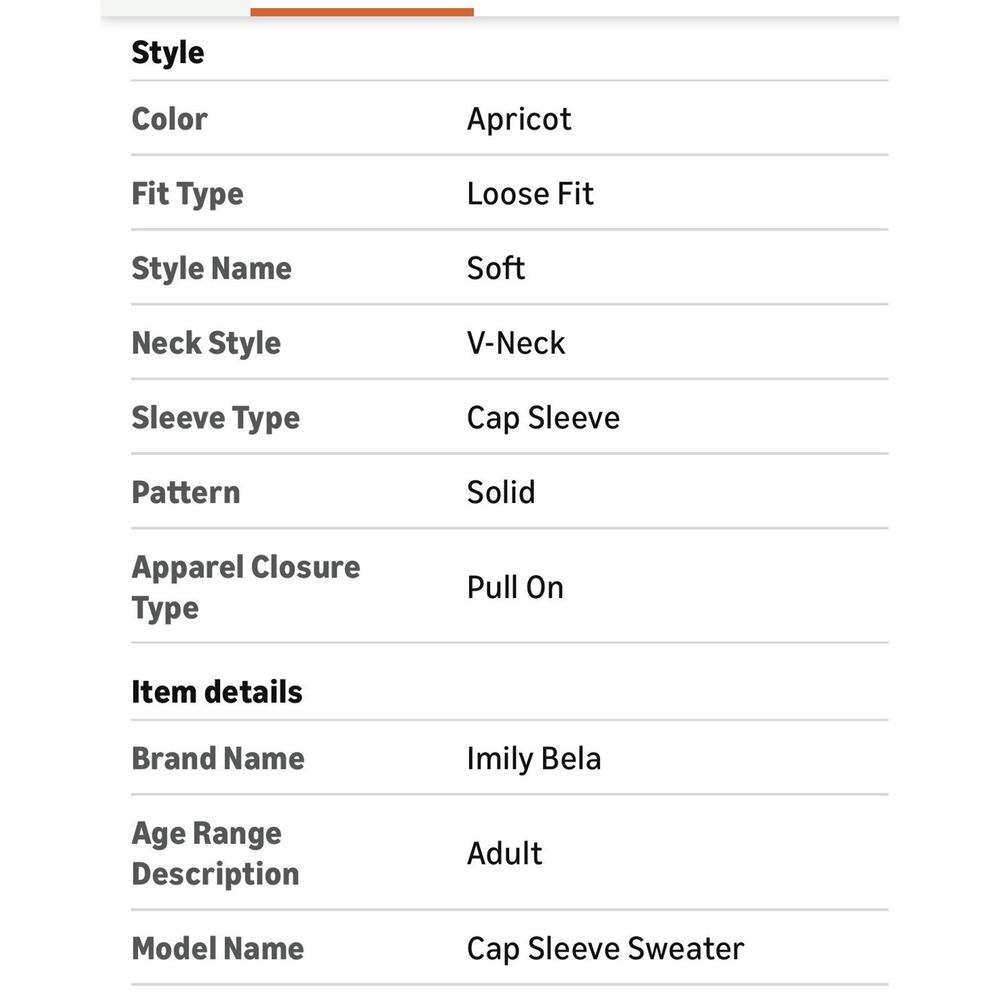Click the Pattern label

pyautogui.click(x=186, y=492)
